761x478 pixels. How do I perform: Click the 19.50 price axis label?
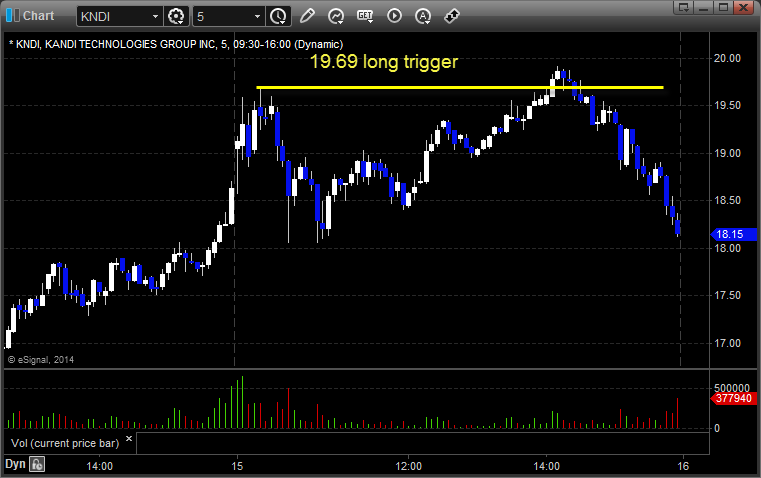727,105
